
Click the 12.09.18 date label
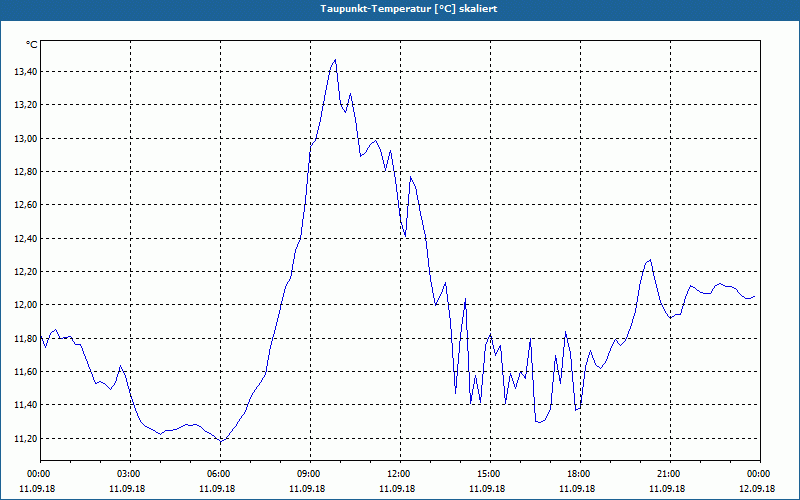pyautogui.click(x=757, y=489)
